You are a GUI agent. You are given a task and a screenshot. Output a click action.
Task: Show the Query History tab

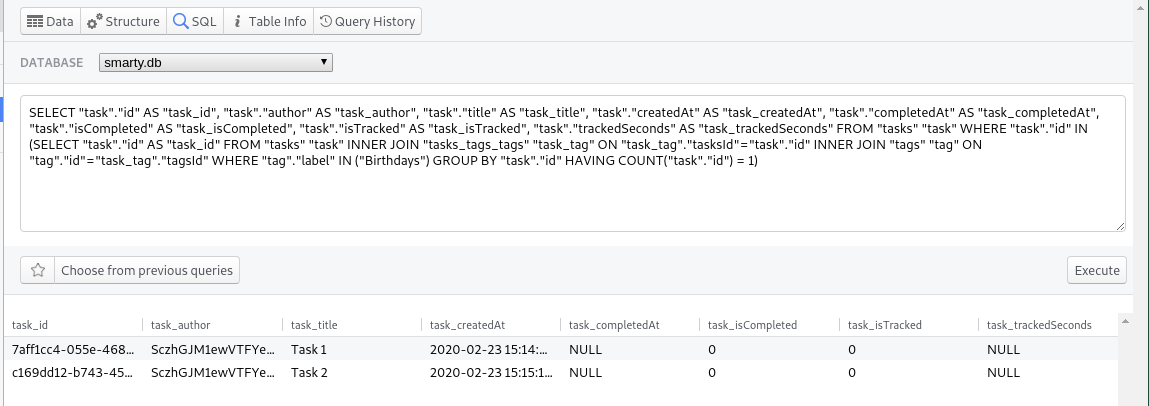click(367, 21)
